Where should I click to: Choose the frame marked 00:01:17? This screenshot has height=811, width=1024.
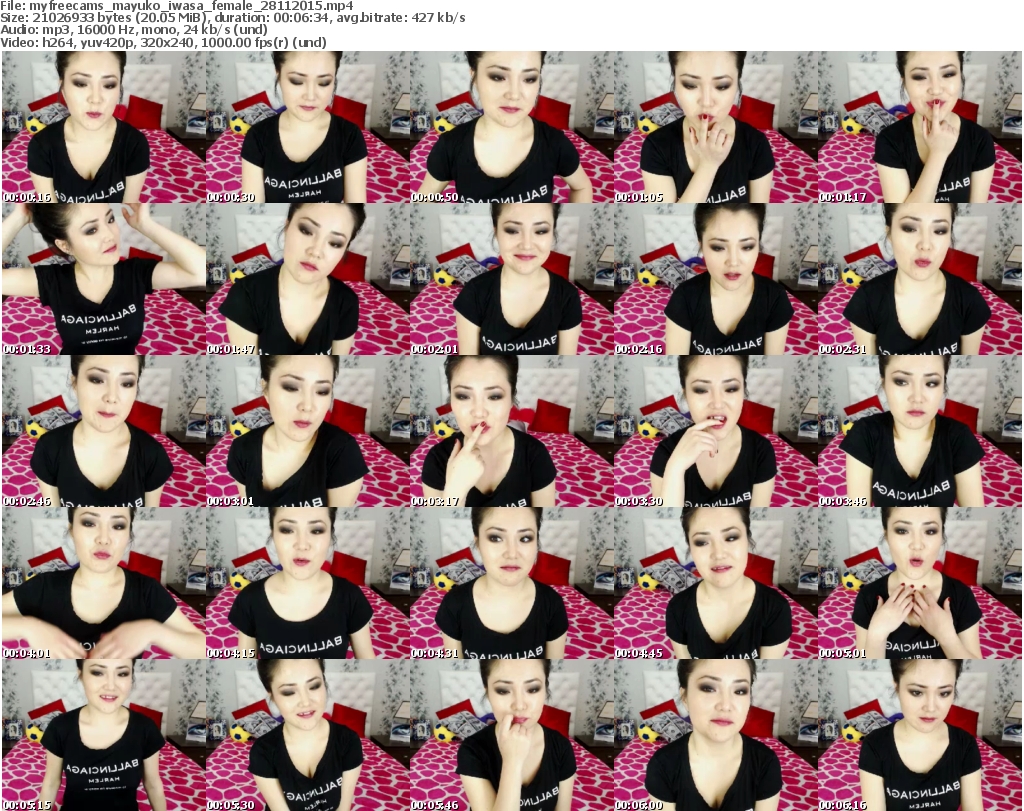920,127
